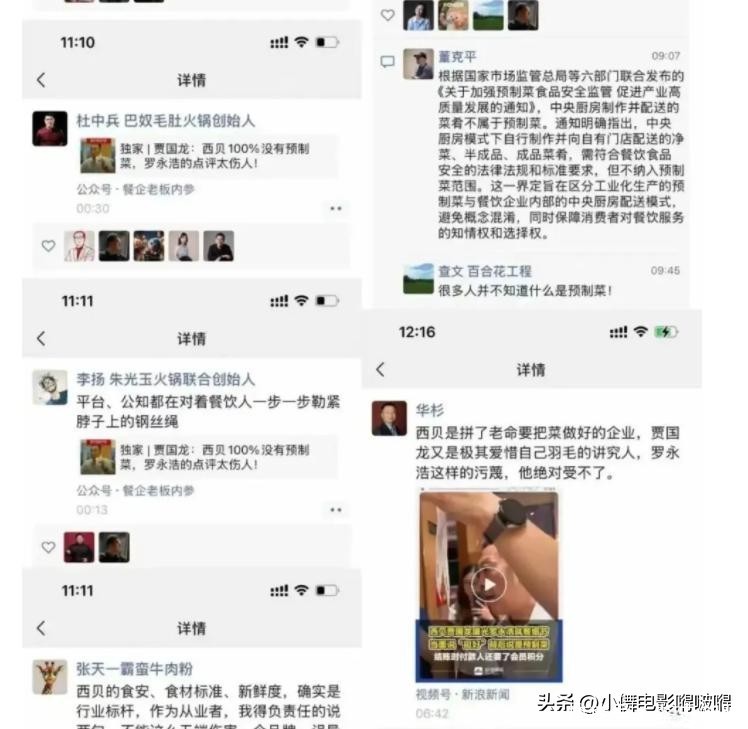Open 杜中兵 巴奴毛肚火锅创始人 profile name
Screen dimensions: 748x729
point(166,121)
